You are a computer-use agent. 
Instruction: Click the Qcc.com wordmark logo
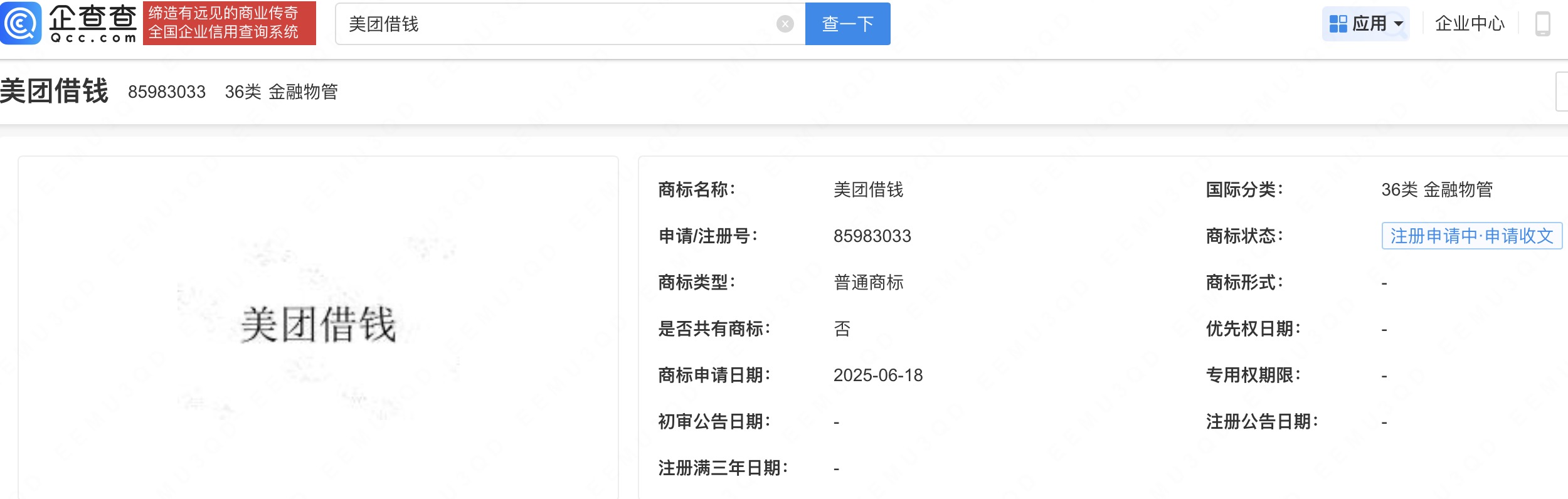(93, 24)
